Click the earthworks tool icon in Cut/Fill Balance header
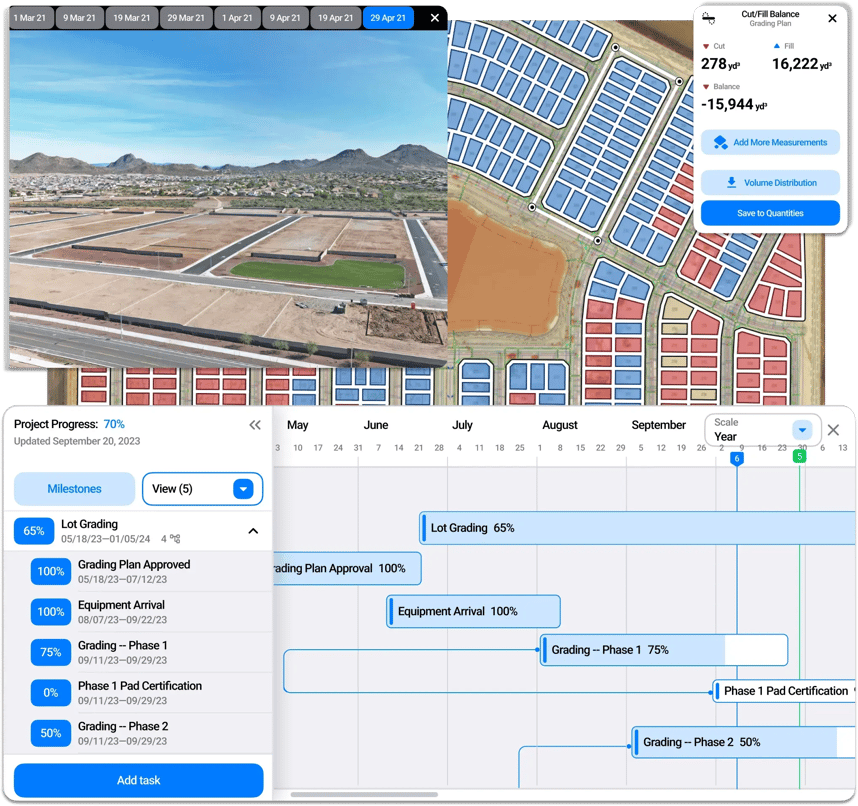 point(709,17)
